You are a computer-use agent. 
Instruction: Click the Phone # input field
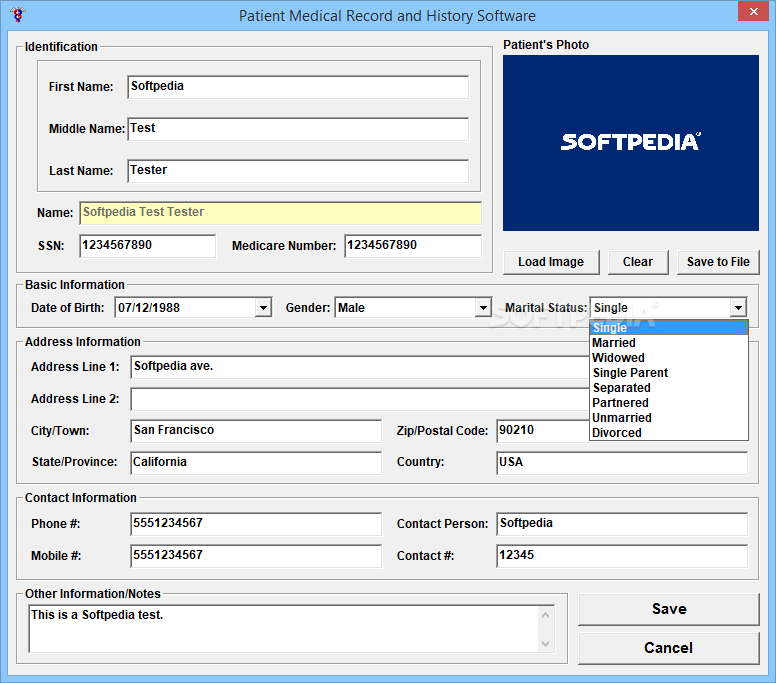pos(256,524)
